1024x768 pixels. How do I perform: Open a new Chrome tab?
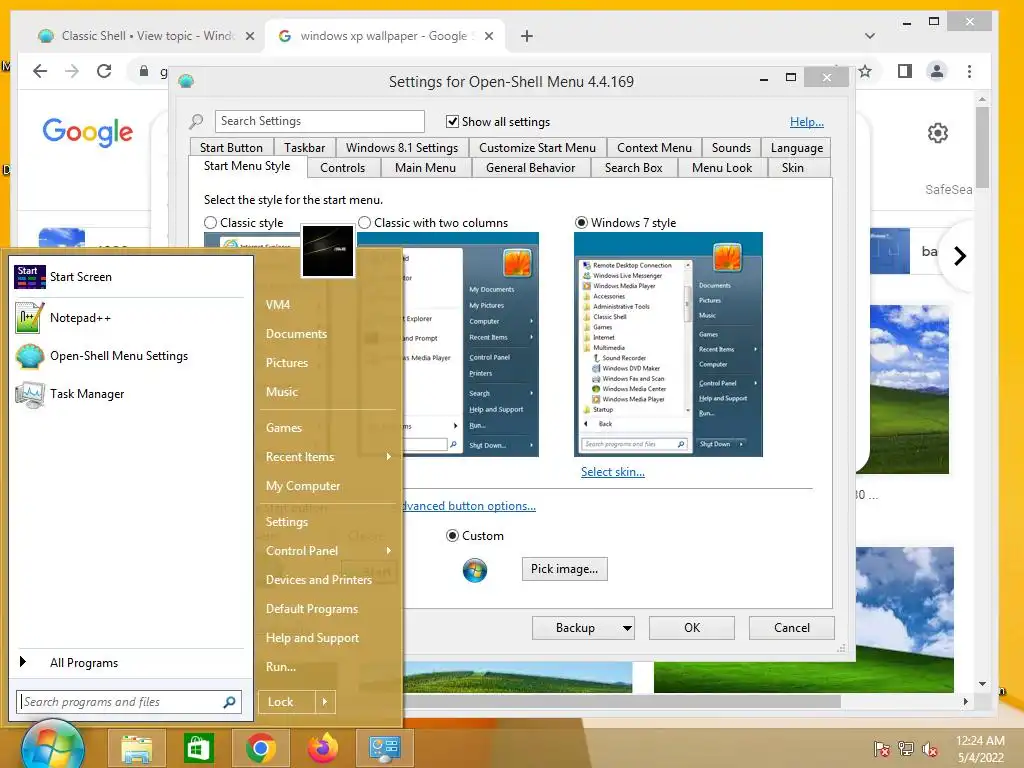point(526,36)
